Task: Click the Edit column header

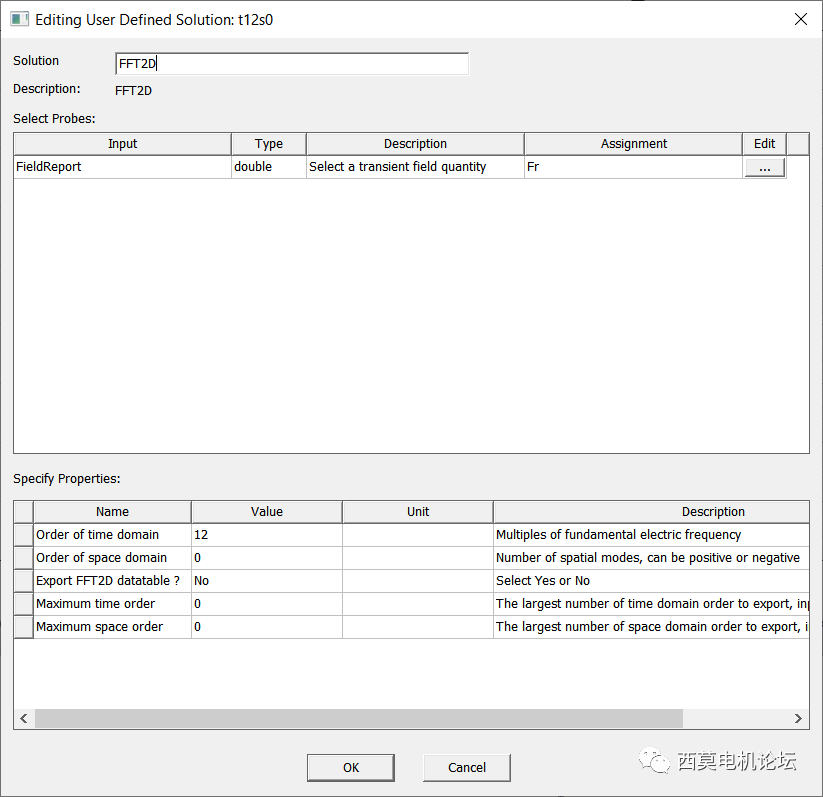Action: (x=763, y=143)
